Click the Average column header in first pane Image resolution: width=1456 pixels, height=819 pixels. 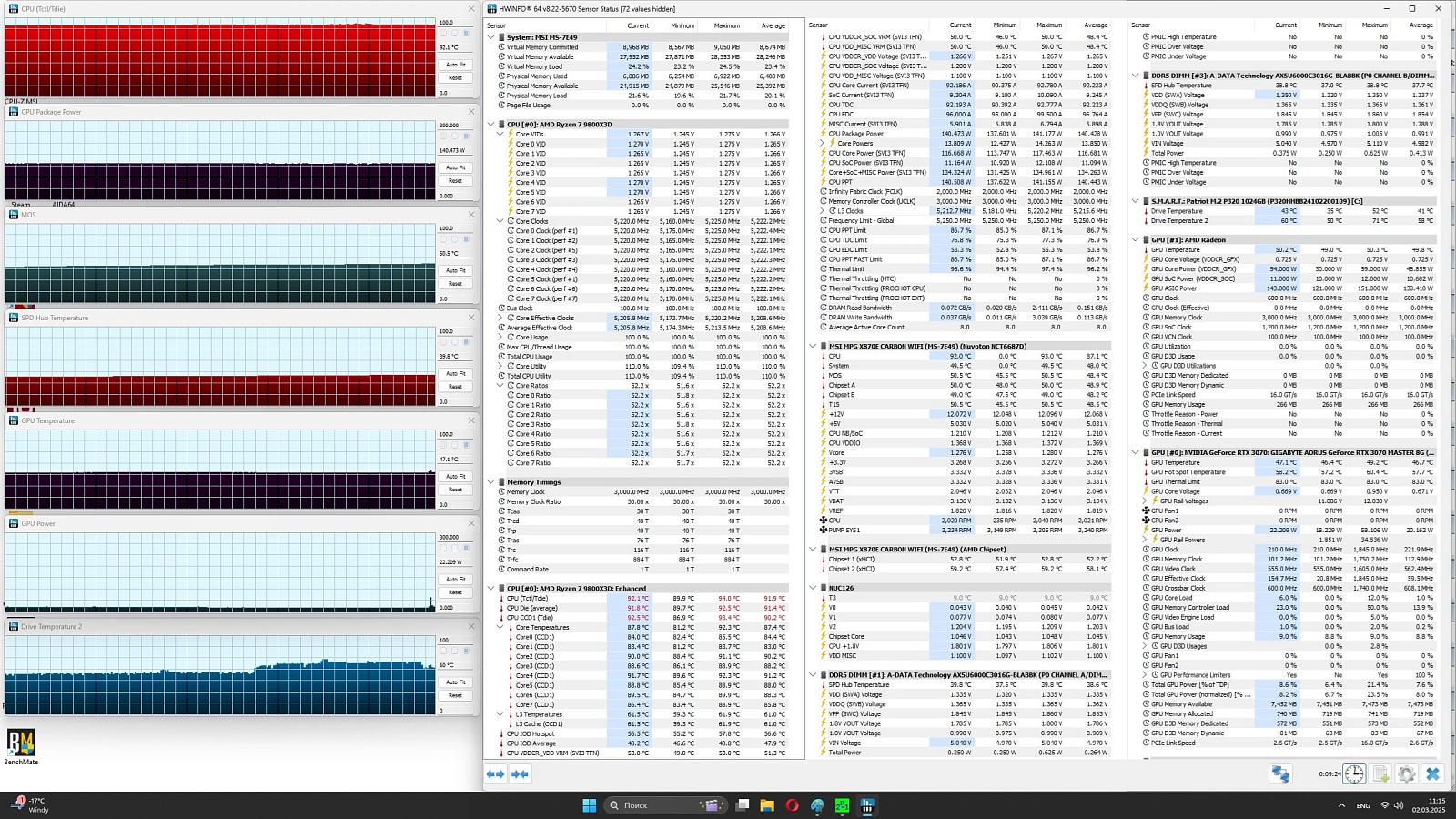click(773, 25)
